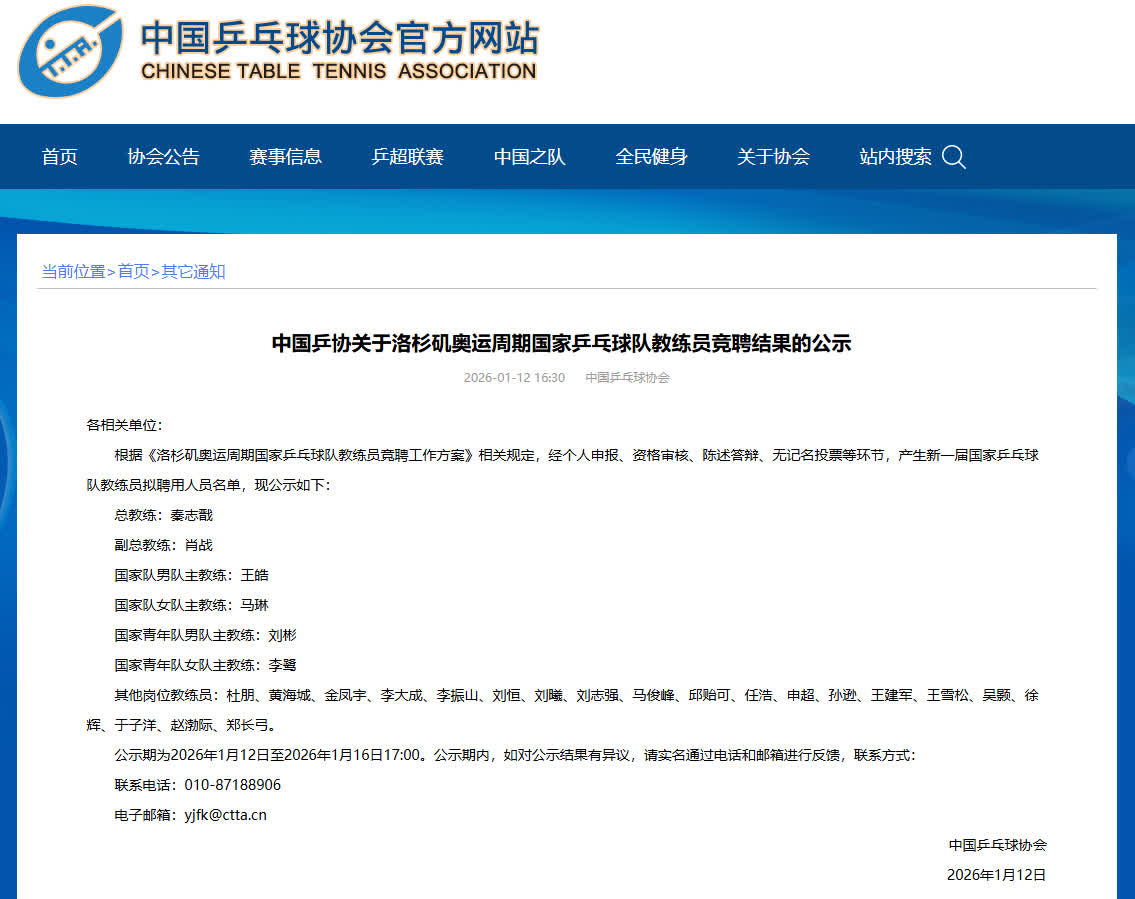Navigate to 中国之队 page
Screen dimensions: 1135x899
click(529, 157)
